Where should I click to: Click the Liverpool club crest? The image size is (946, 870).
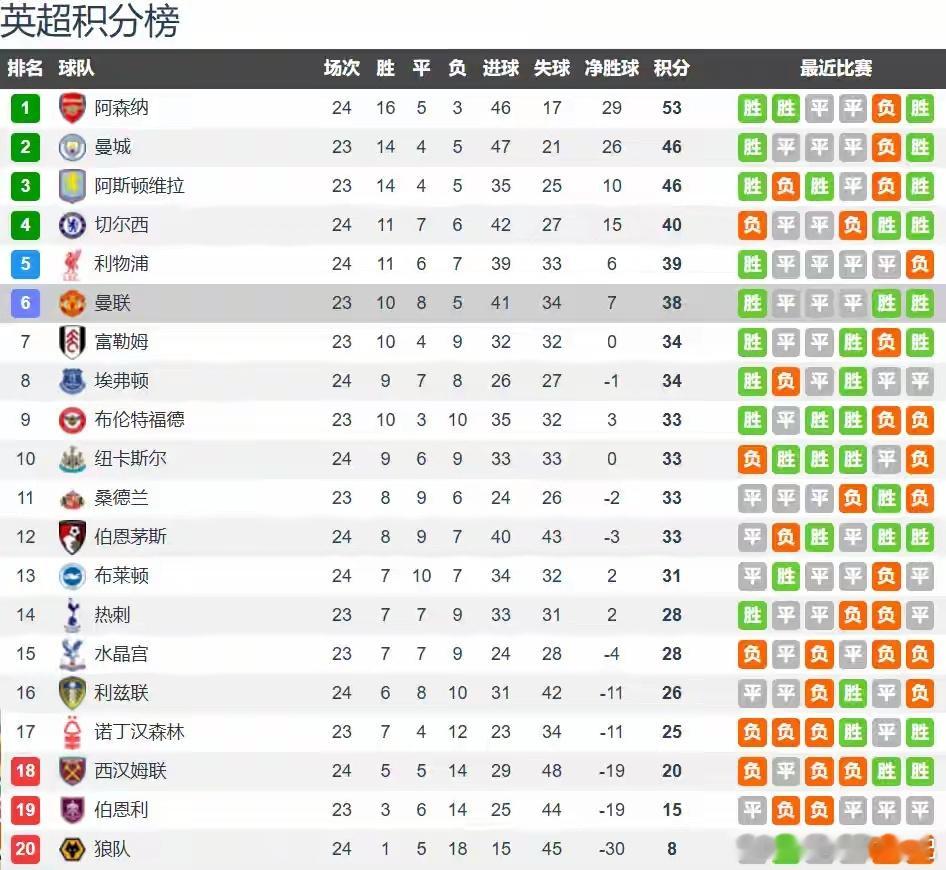click(x=72, y=264)
